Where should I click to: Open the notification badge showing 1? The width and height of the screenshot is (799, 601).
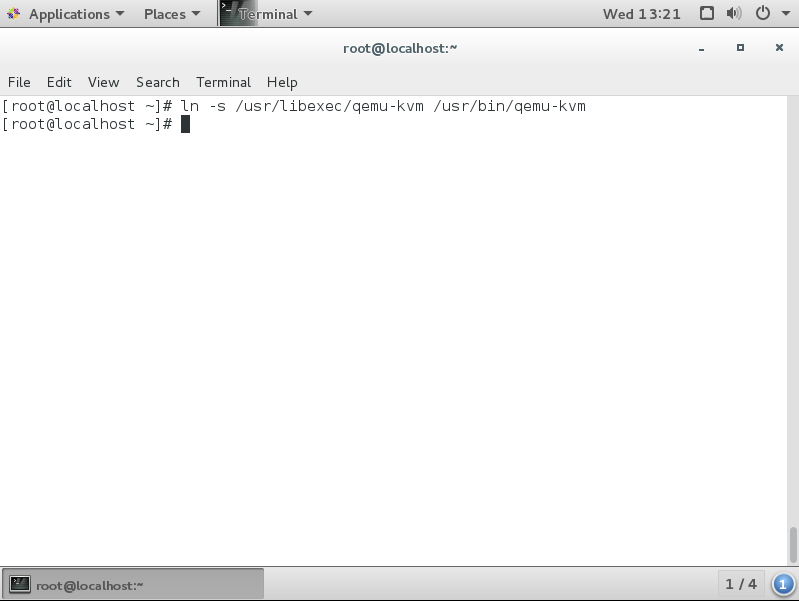pyautogui.click(x=783, y=584)
